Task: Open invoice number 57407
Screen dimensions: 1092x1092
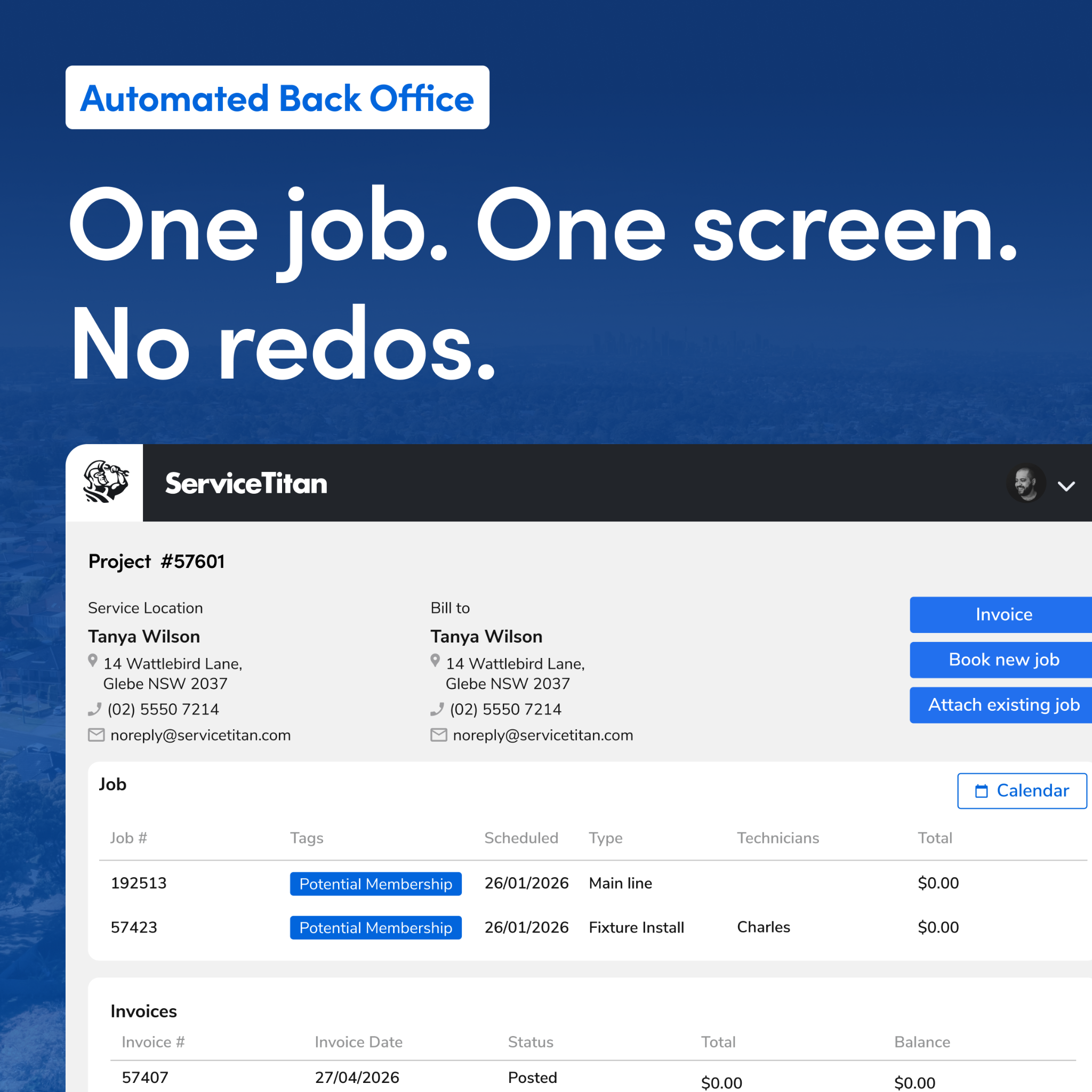Action: click(x=145, y=1077)
